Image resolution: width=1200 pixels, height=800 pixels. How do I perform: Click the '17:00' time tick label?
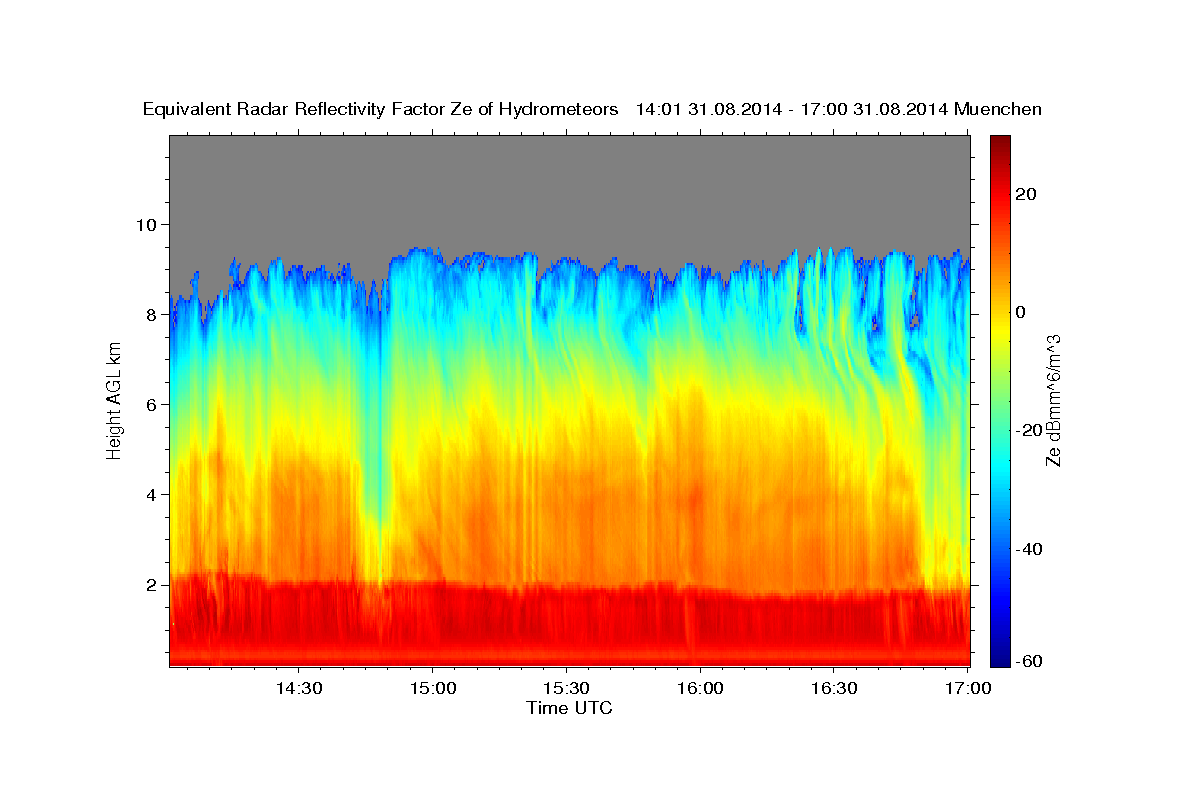click(x=967, y=688)
